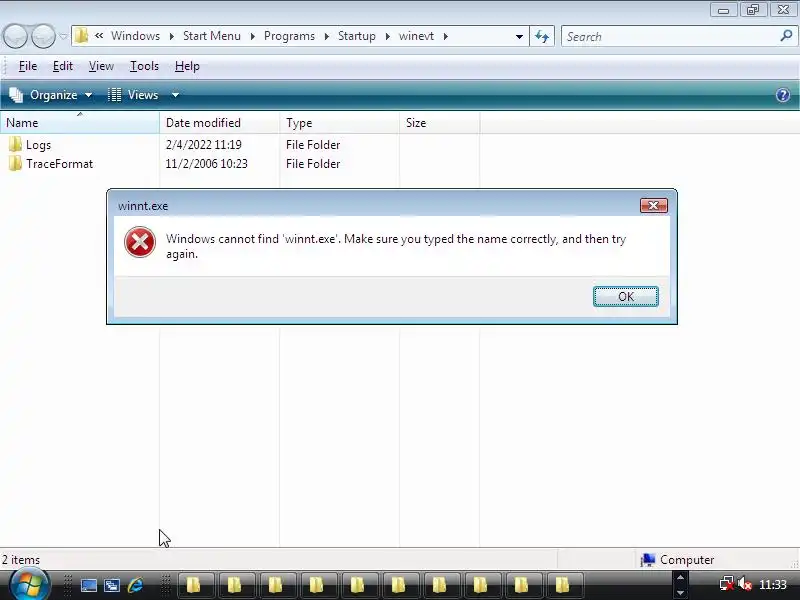Sort by the Size column header
Screen dimensions: 800x600
pyautogui.click(x=439, y=123)
